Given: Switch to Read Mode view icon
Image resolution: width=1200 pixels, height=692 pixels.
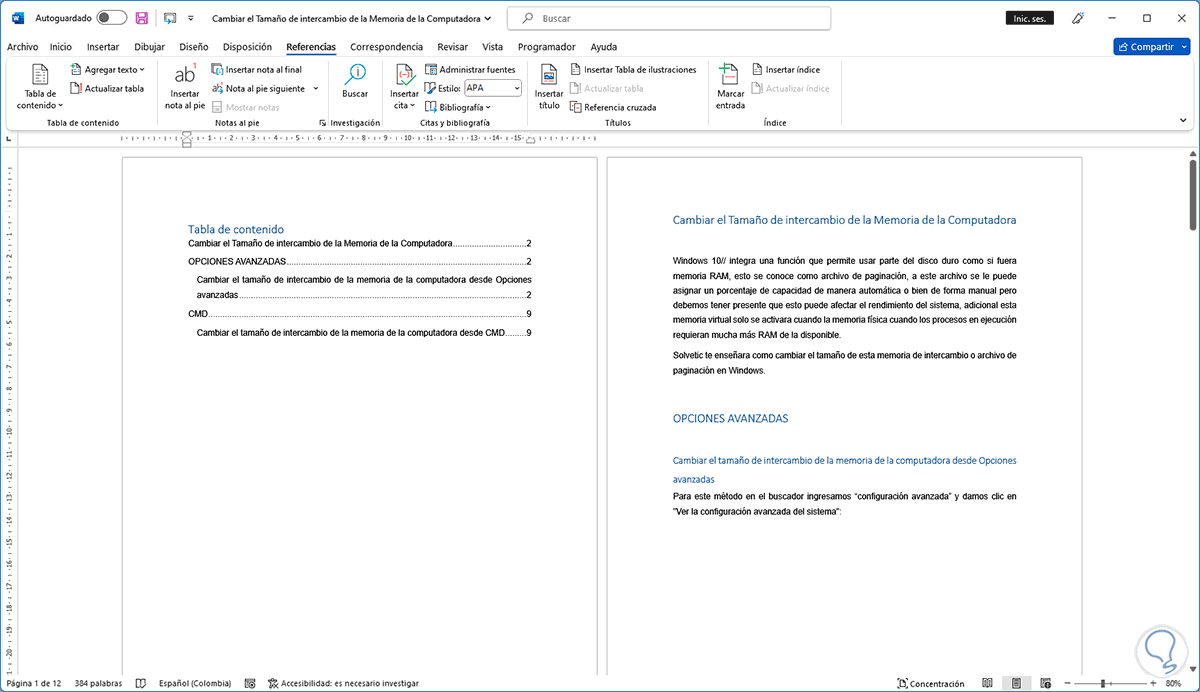Looking at the screenshot, I should coord(988,683).
